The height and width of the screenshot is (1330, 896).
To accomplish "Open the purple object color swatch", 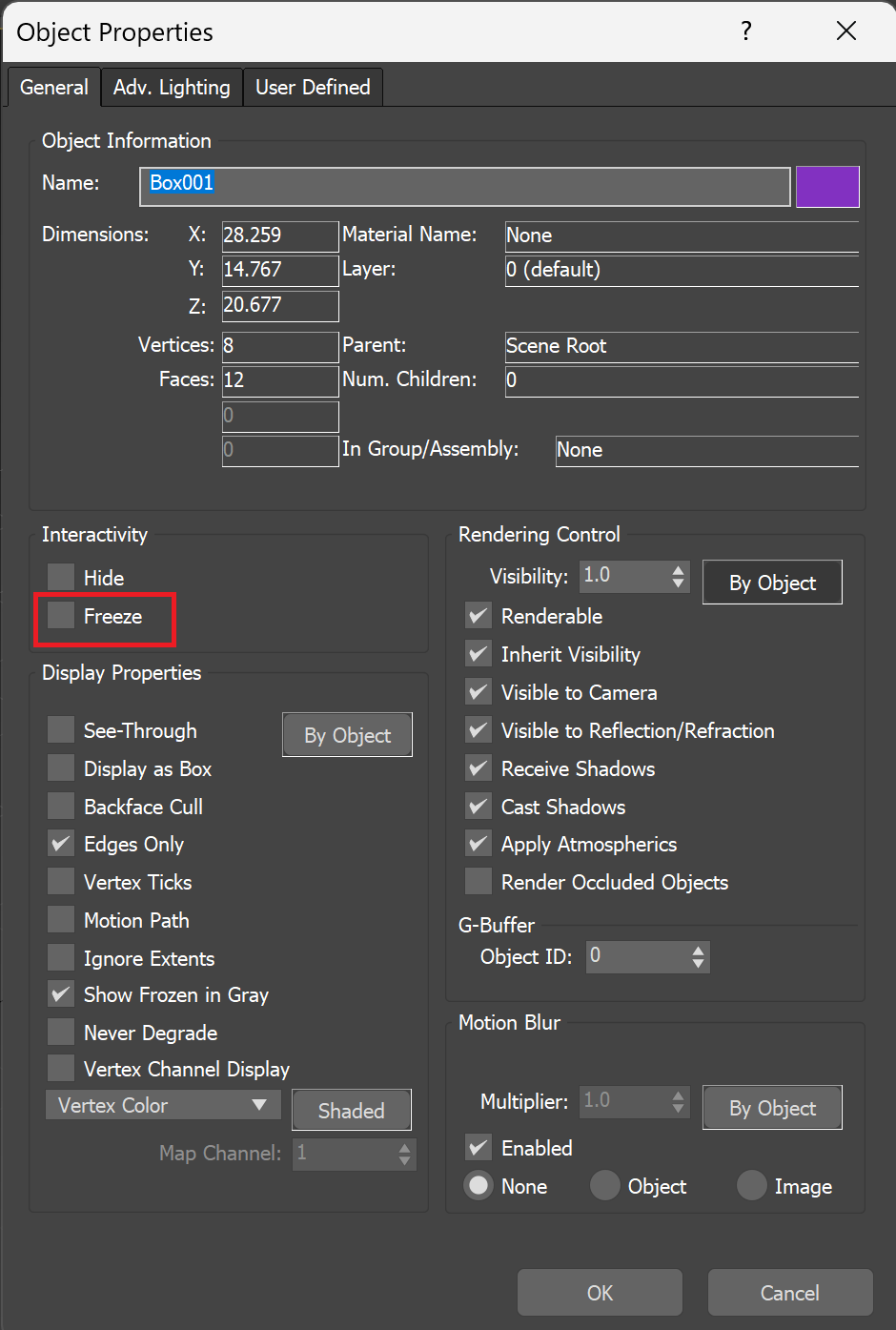I will (x=827, y=187).
